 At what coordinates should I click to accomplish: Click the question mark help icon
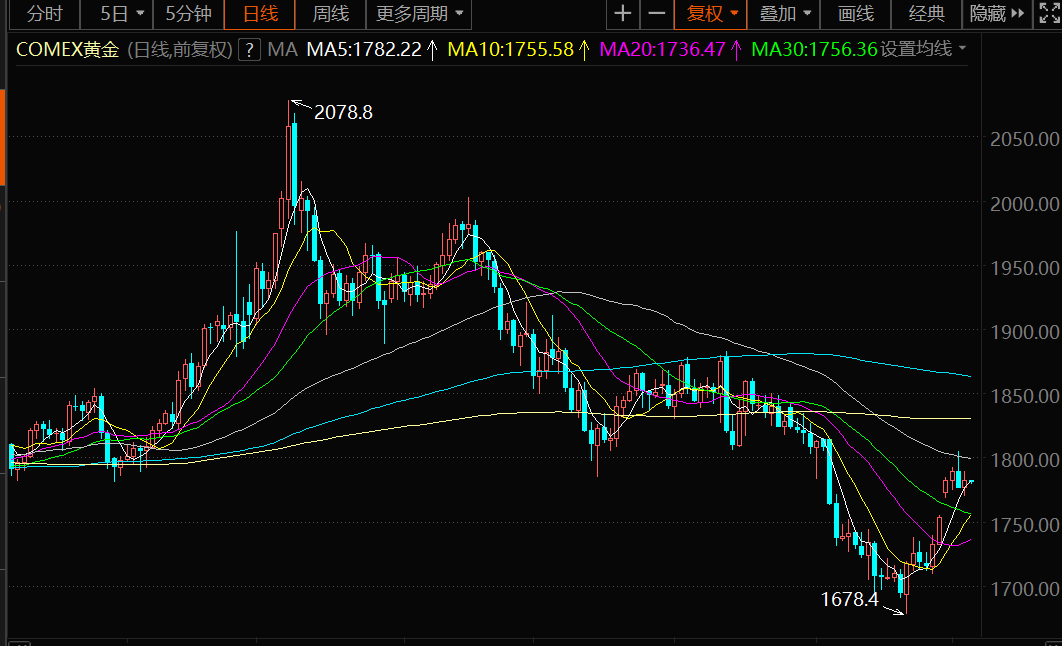coord(249,49)
